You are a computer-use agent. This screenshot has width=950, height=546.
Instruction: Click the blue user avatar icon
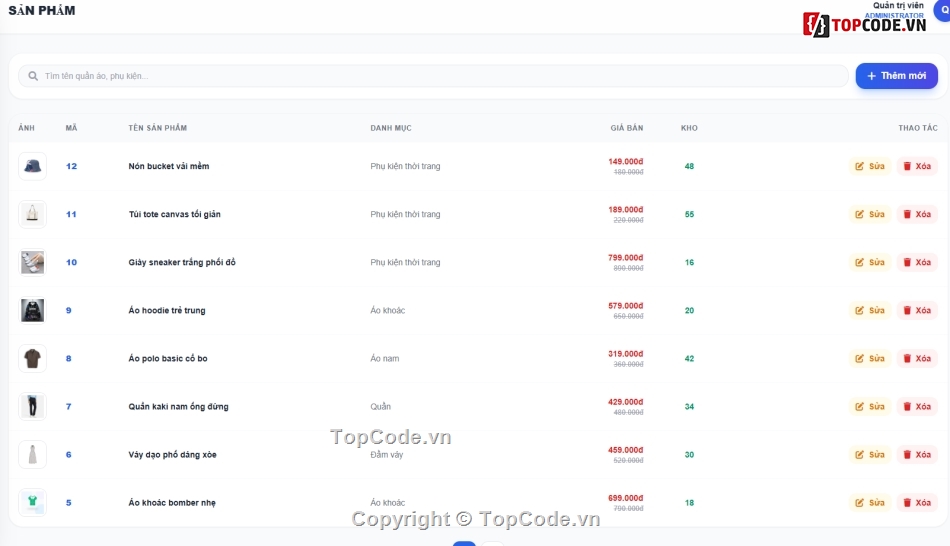tap(943, 9)
